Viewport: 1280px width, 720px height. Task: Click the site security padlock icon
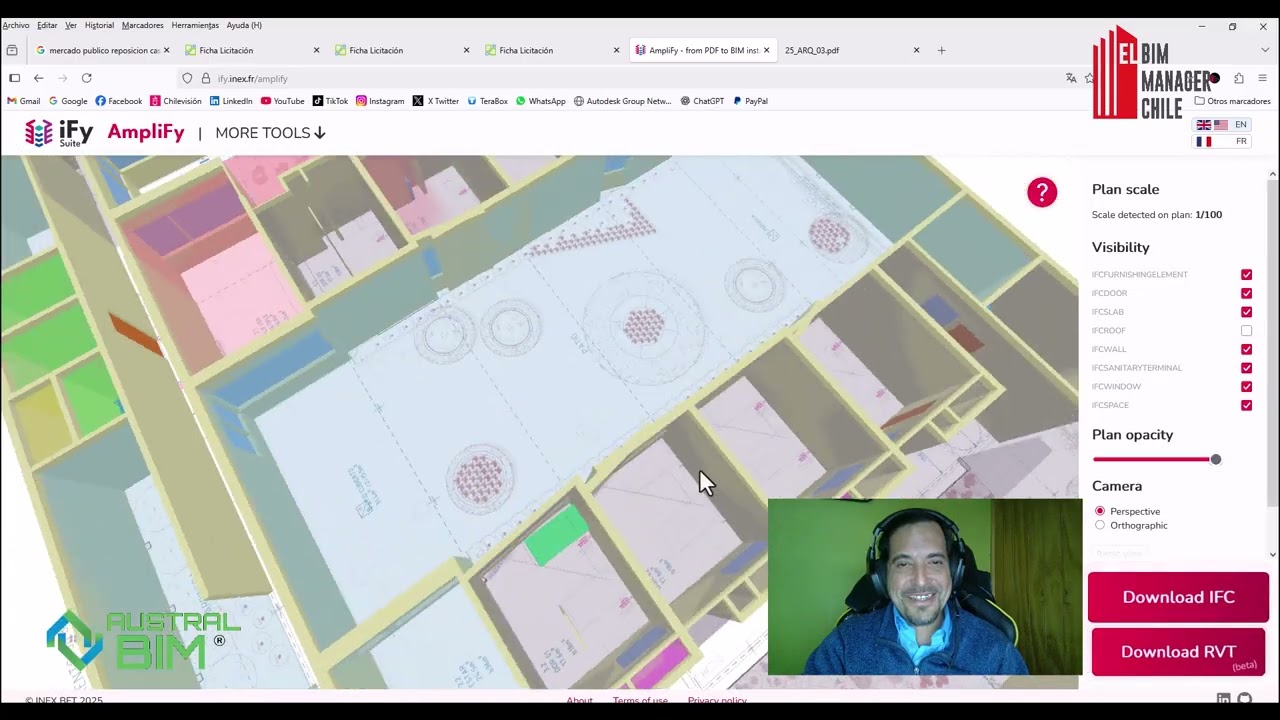tap(205, 78)
